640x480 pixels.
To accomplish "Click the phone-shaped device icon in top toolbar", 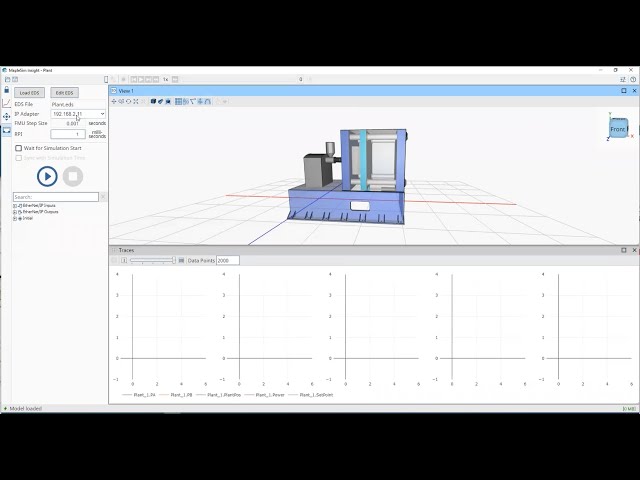I will click(x=106, y=79).
